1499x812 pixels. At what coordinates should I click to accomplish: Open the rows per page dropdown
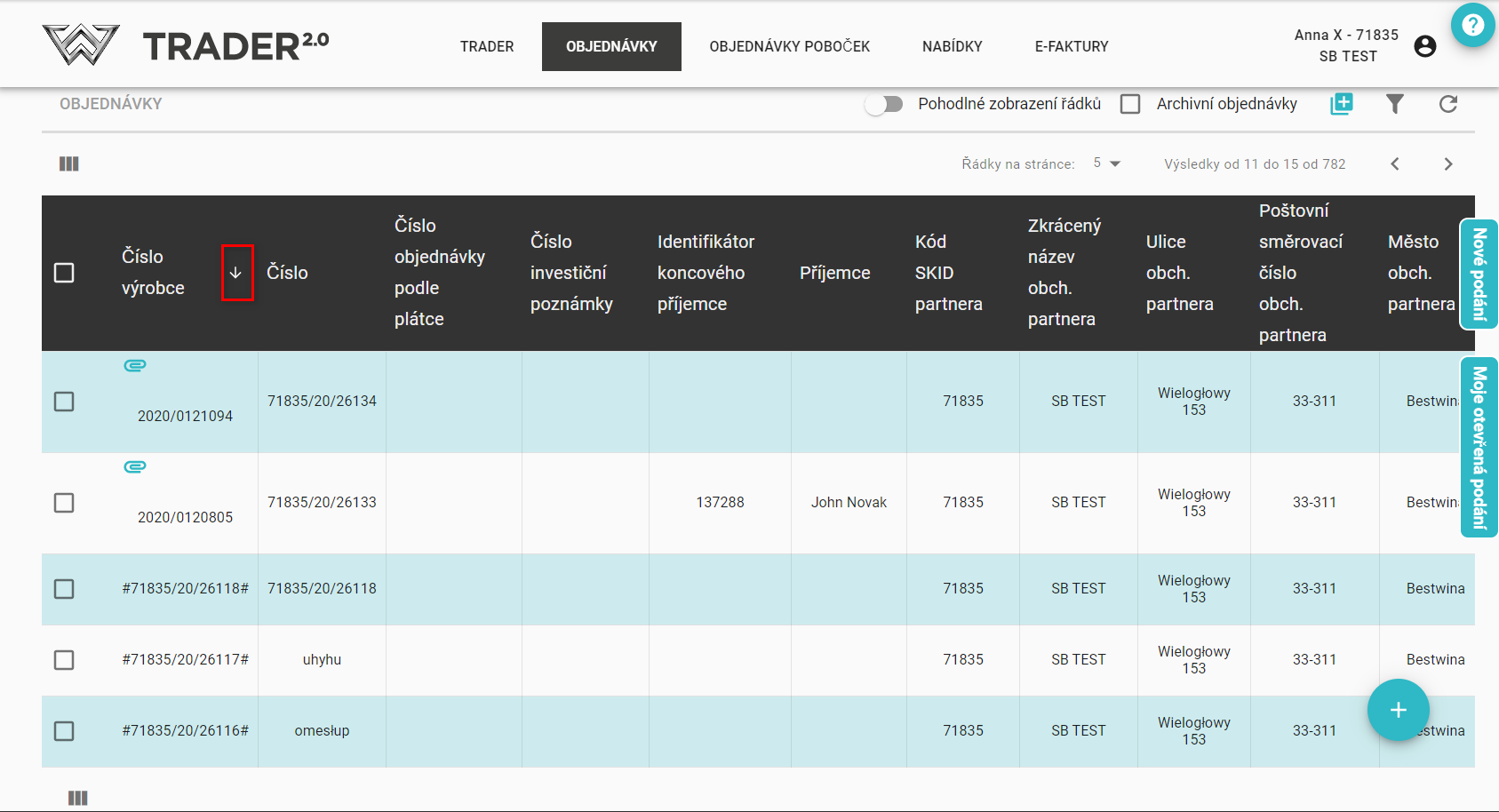(1107, 163)
